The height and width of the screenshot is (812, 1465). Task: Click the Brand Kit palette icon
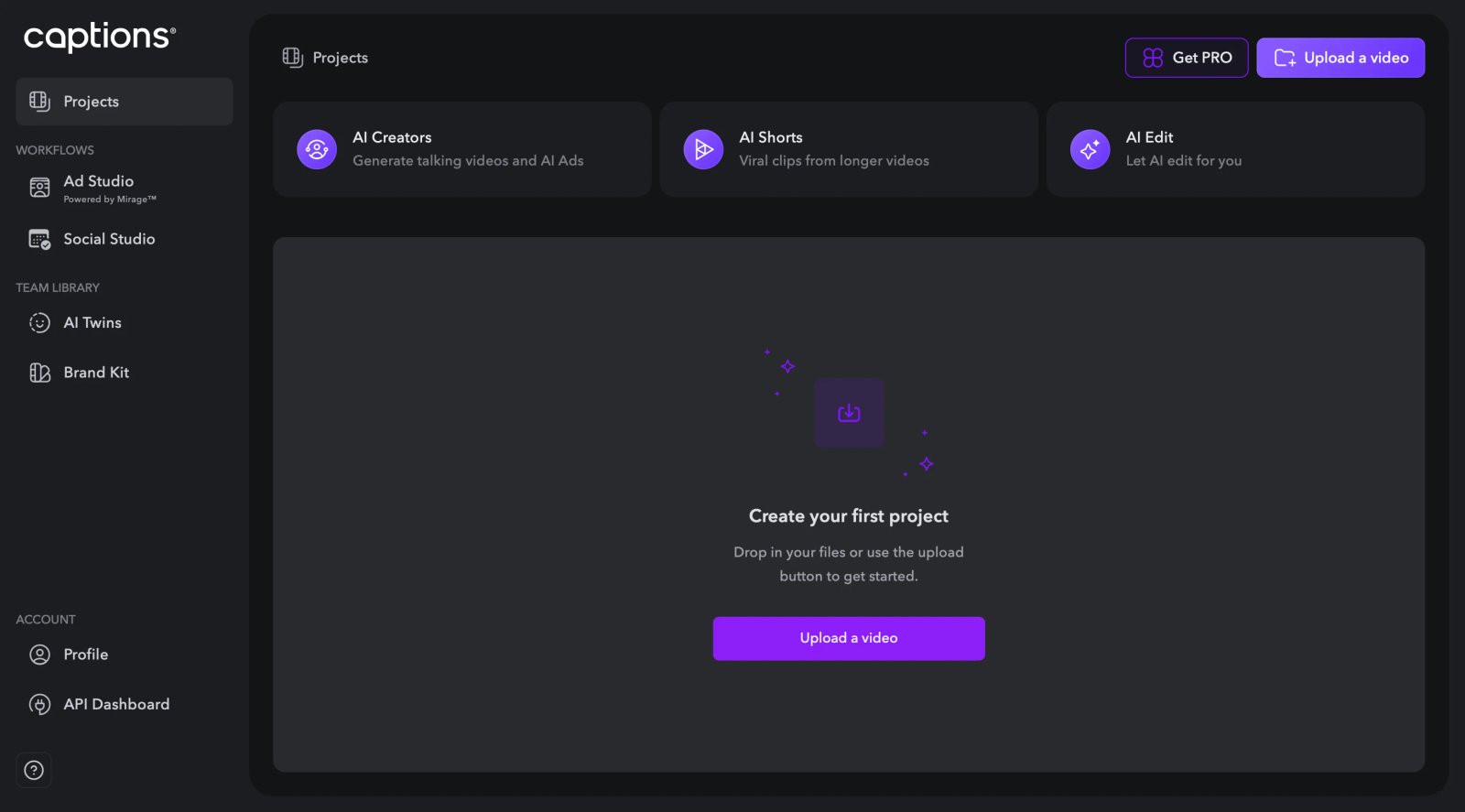point(39,373)
